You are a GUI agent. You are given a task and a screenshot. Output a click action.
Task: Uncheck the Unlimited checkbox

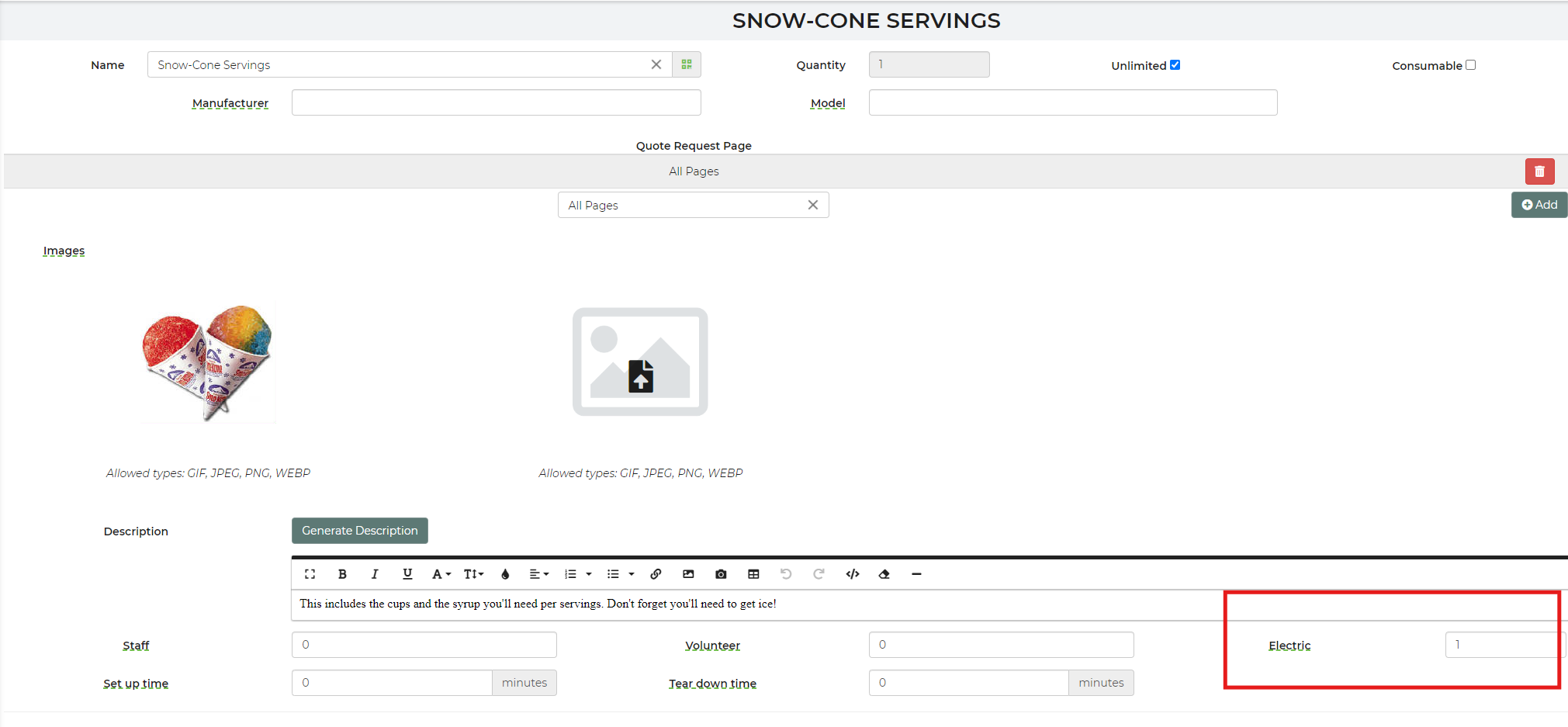click(x=1175, y=65)
